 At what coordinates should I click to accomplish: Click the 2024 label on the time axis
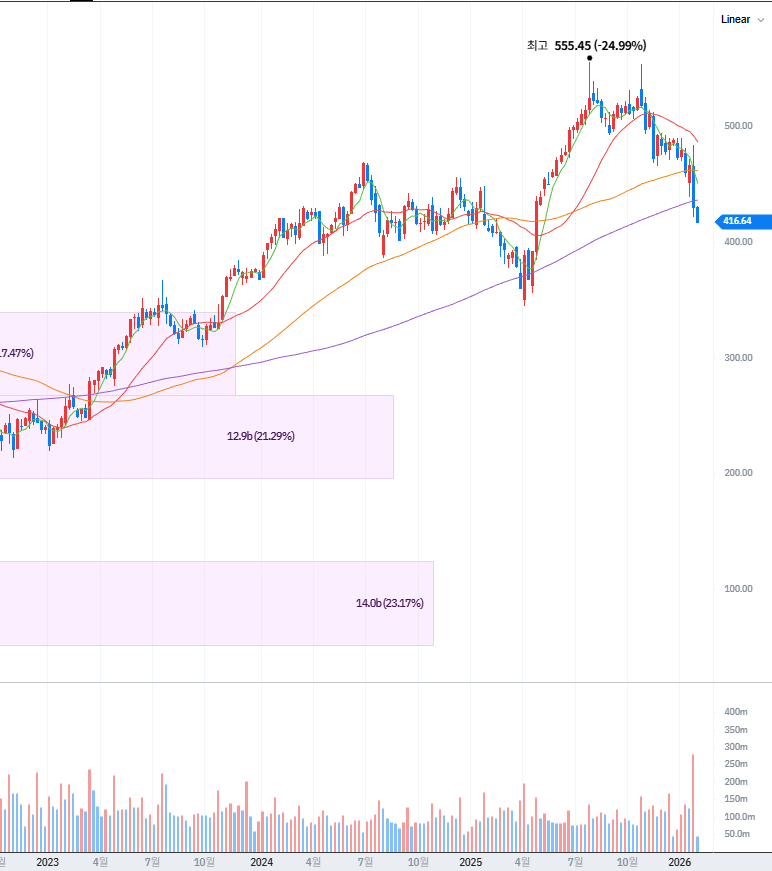click(262, 861)
